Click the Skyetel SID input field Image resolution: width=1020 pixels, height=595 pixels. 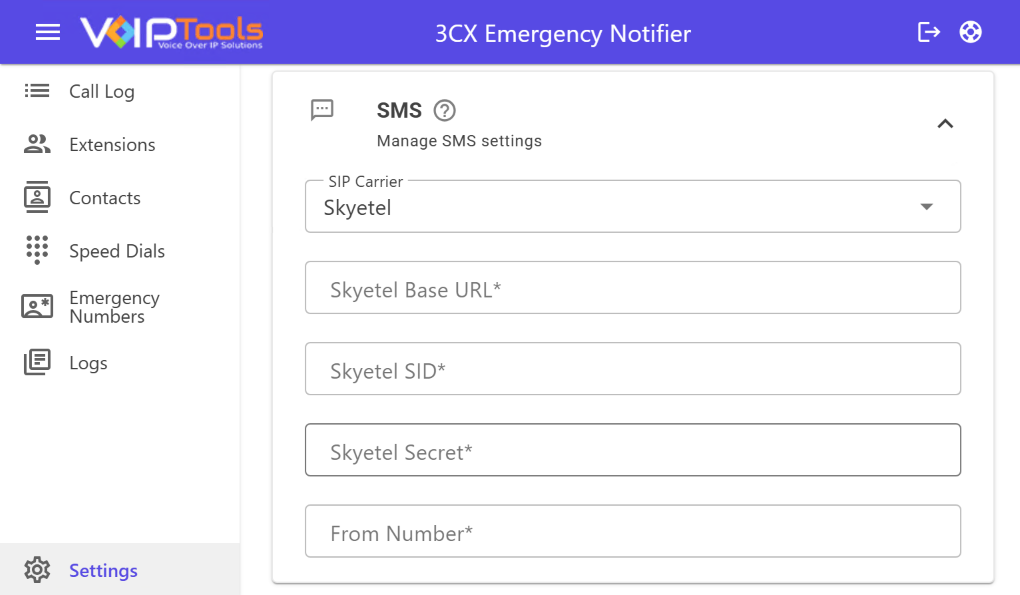[632, 370]
